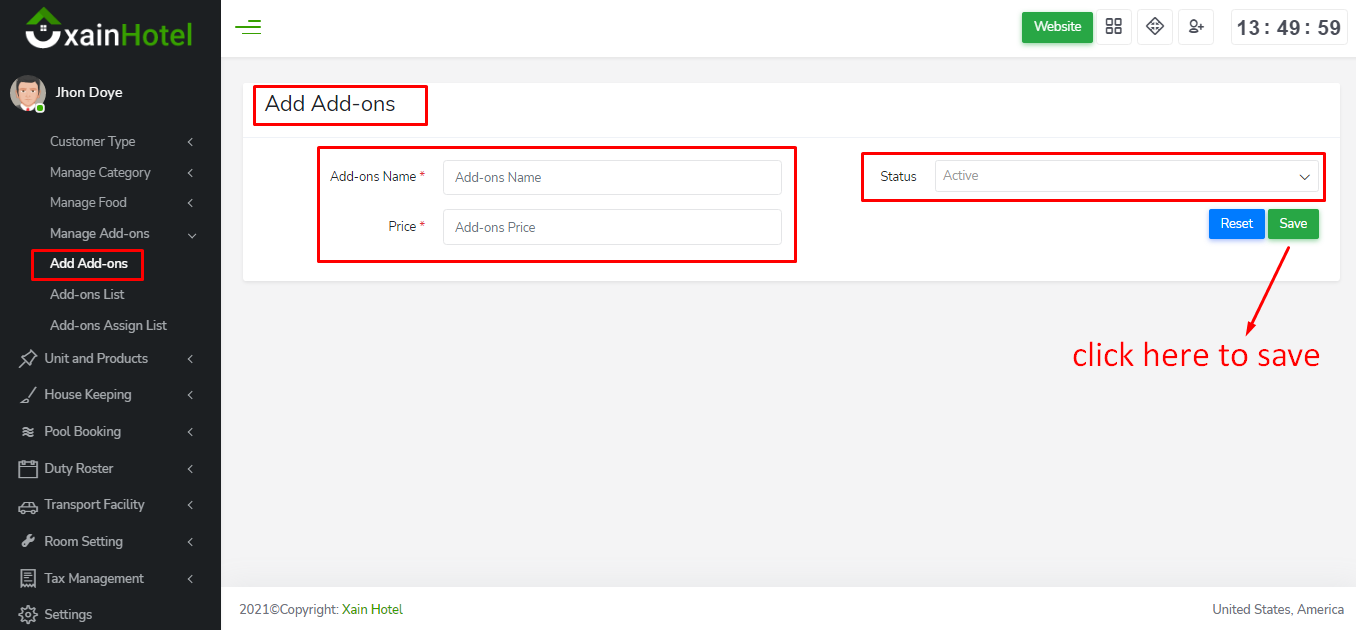Open the Status dropdown showing Active
Screen dimensions: 1356x630
(1126, 176)
